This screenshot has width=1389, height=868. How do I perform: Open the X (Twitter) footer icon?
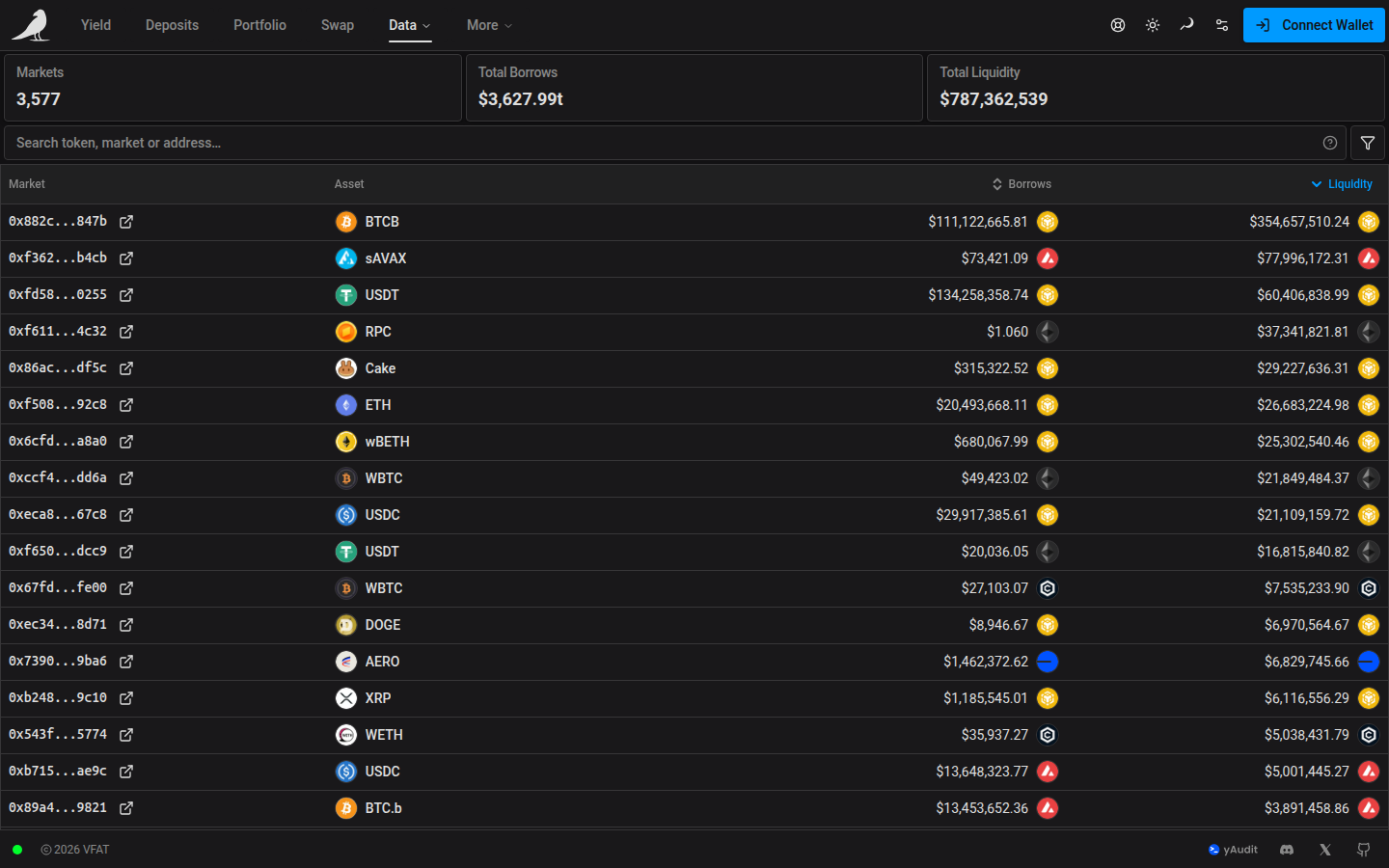point(1325,850)
